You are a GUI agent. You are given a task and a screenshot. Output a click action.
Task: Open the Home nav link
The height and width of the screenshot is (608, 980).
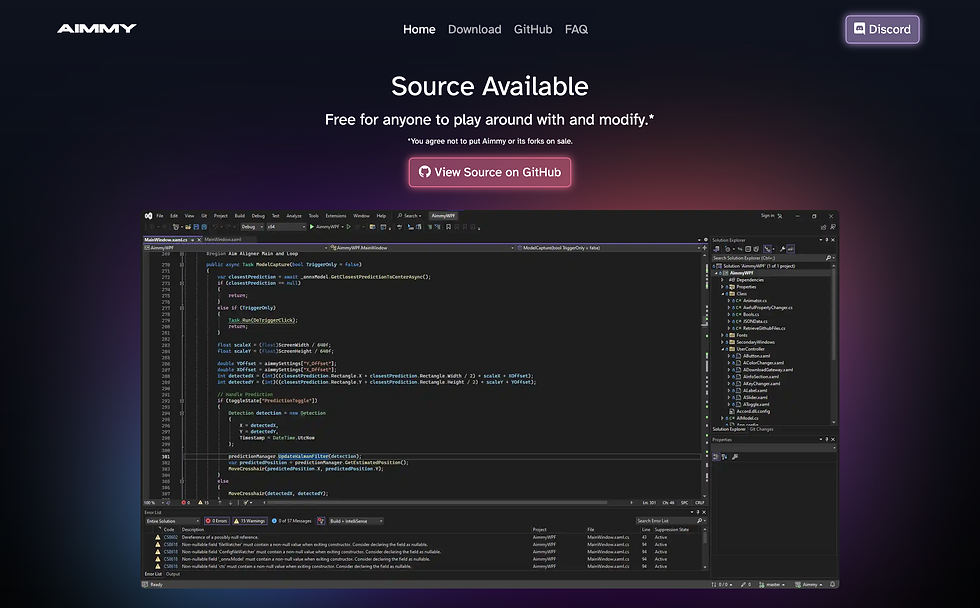click(419, 29)
